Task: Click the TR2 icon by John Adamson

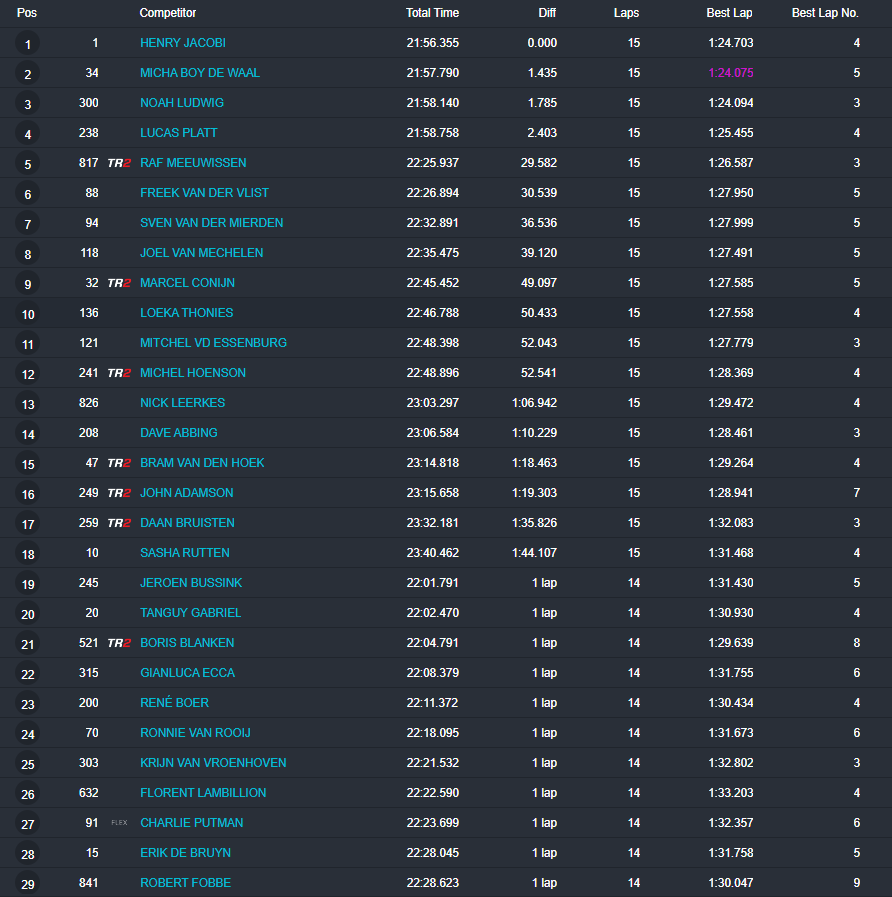Action: click(119, 493)
